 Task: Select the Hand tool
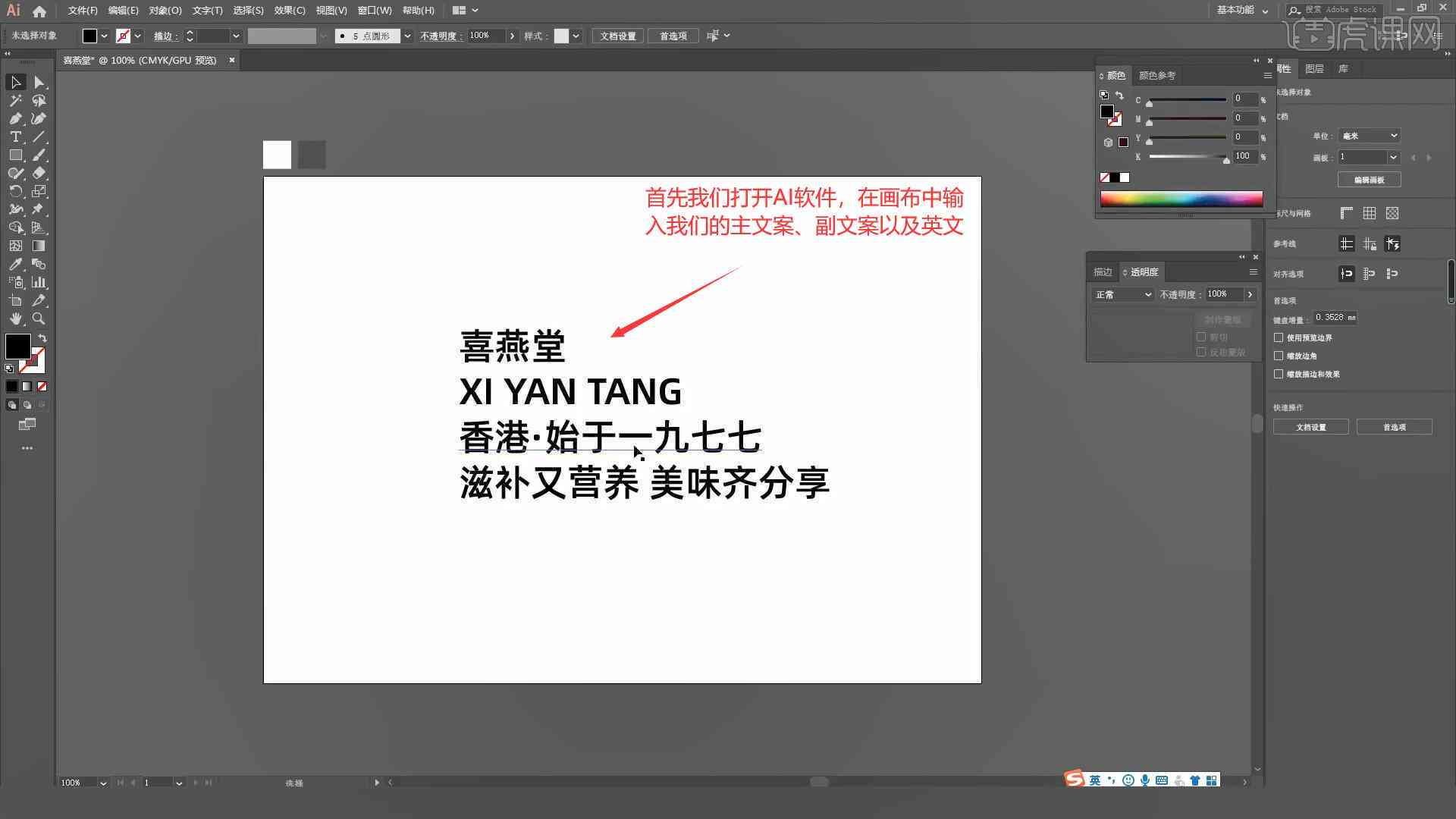[x=15, y=319]
